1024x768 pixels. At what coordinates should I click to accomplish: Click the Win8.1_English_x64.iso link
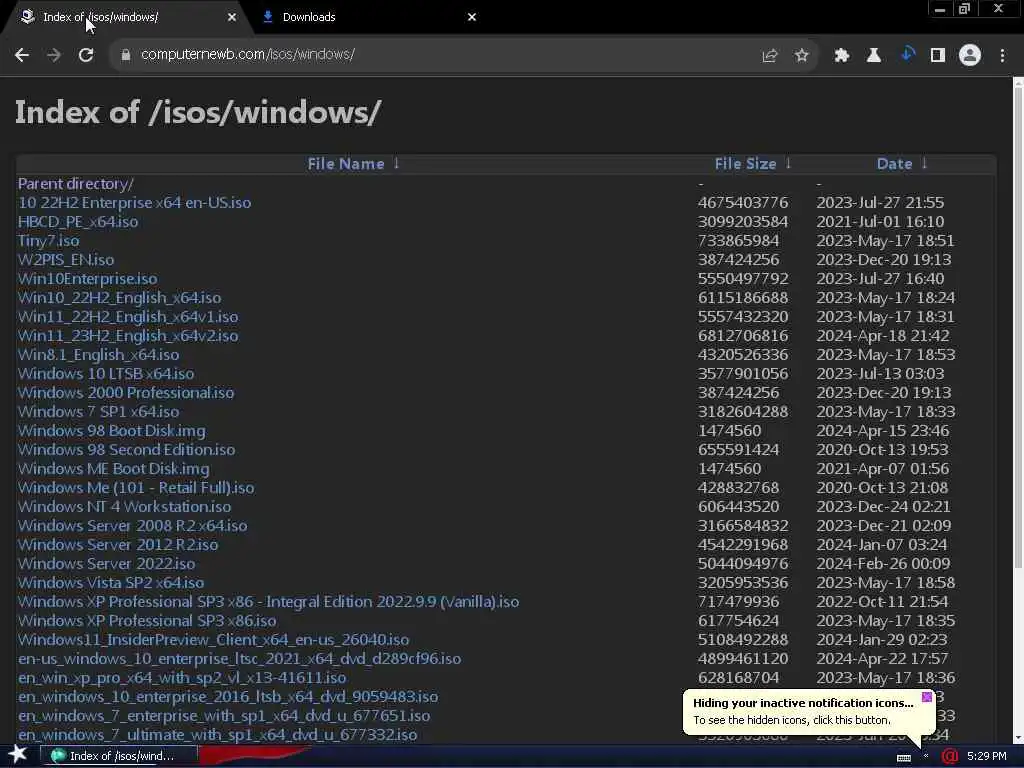(x=98, y=354)
